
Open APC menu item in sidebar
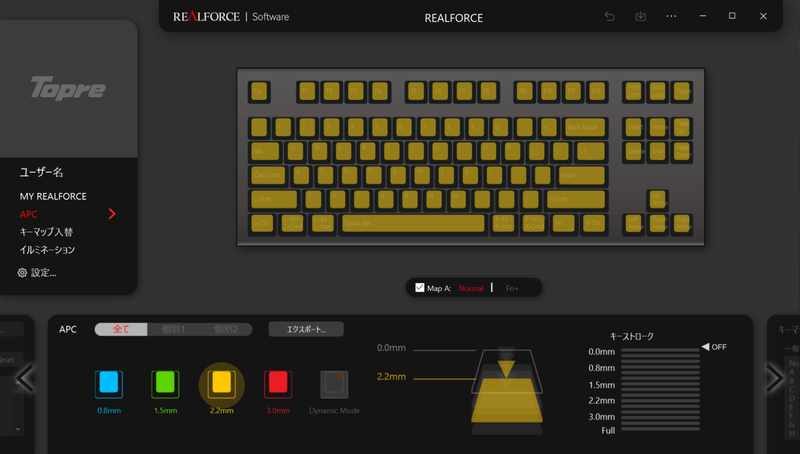[29, 214]
